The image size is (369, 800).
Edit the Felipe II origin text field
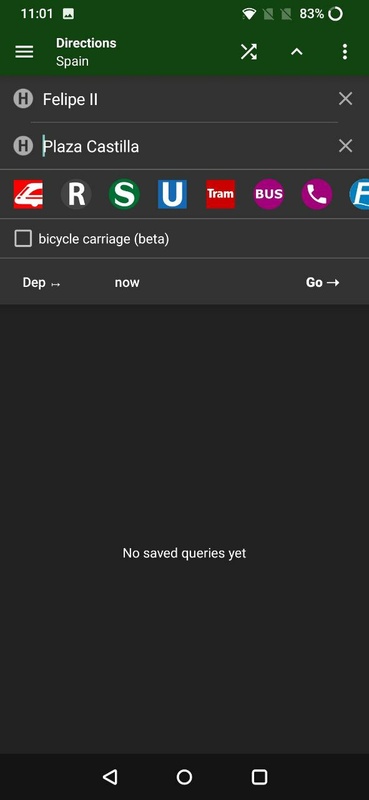click(x=186, y=99)
